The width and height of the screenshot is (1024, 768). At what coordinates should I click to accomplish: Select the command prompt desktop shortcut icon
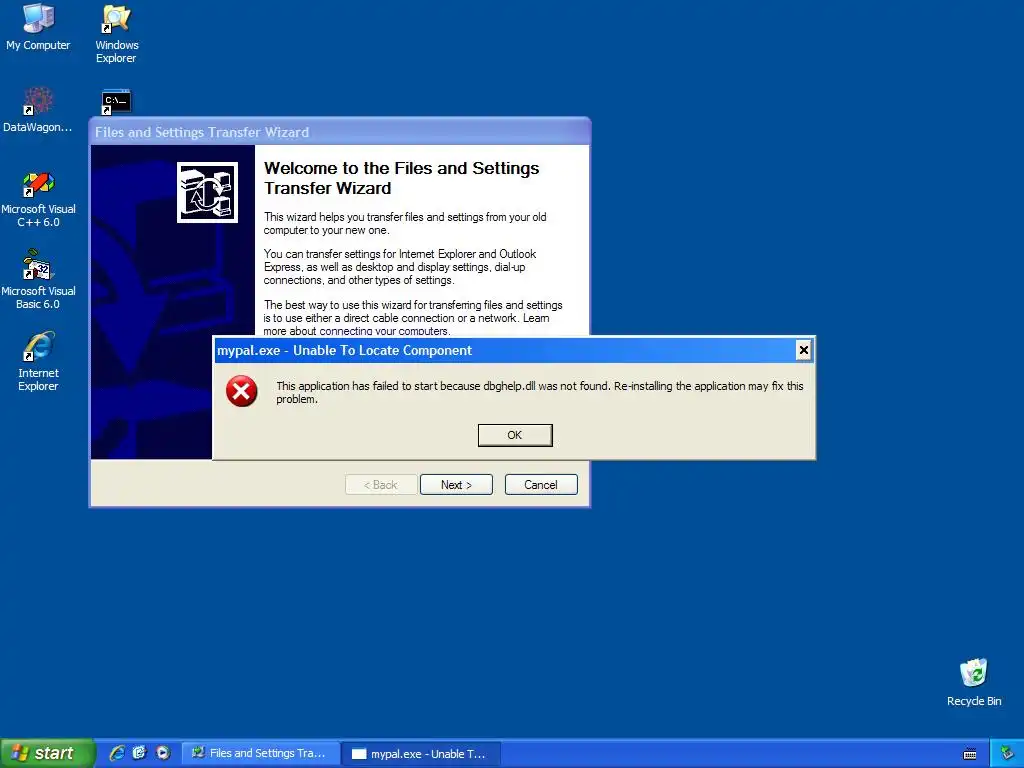pyautogui.click(x=116, y=103)
